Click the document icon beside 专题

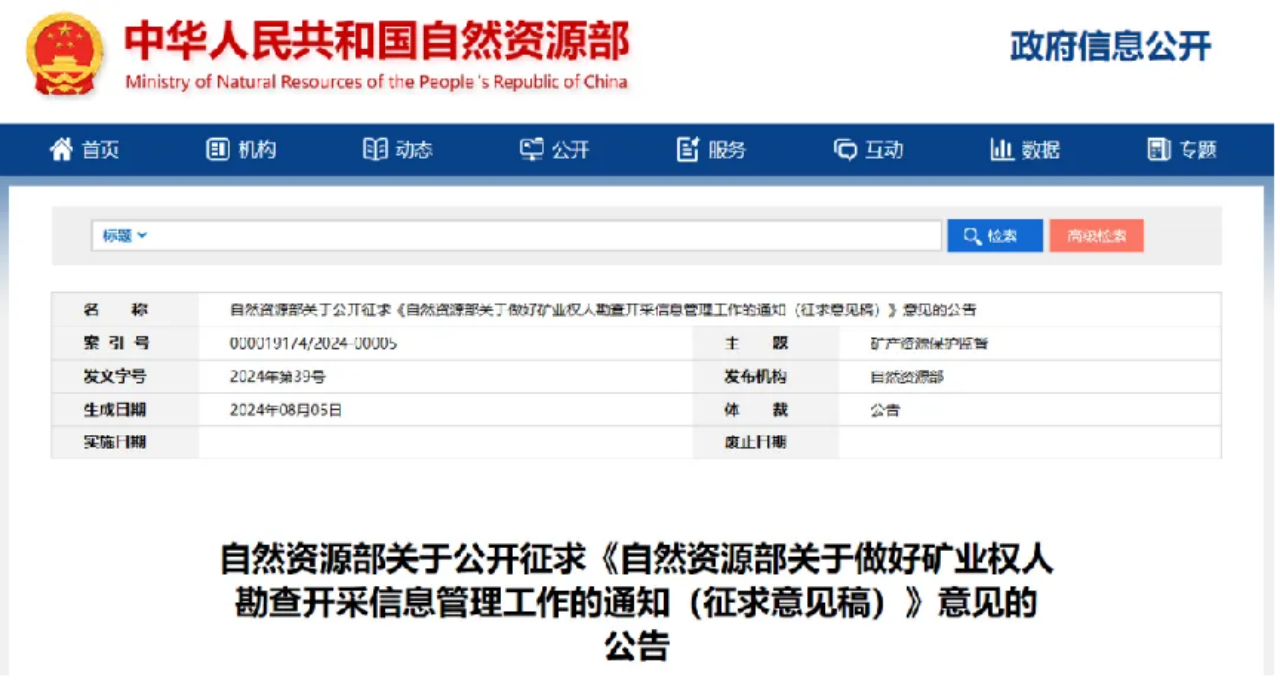click(x=1158, y=150)
